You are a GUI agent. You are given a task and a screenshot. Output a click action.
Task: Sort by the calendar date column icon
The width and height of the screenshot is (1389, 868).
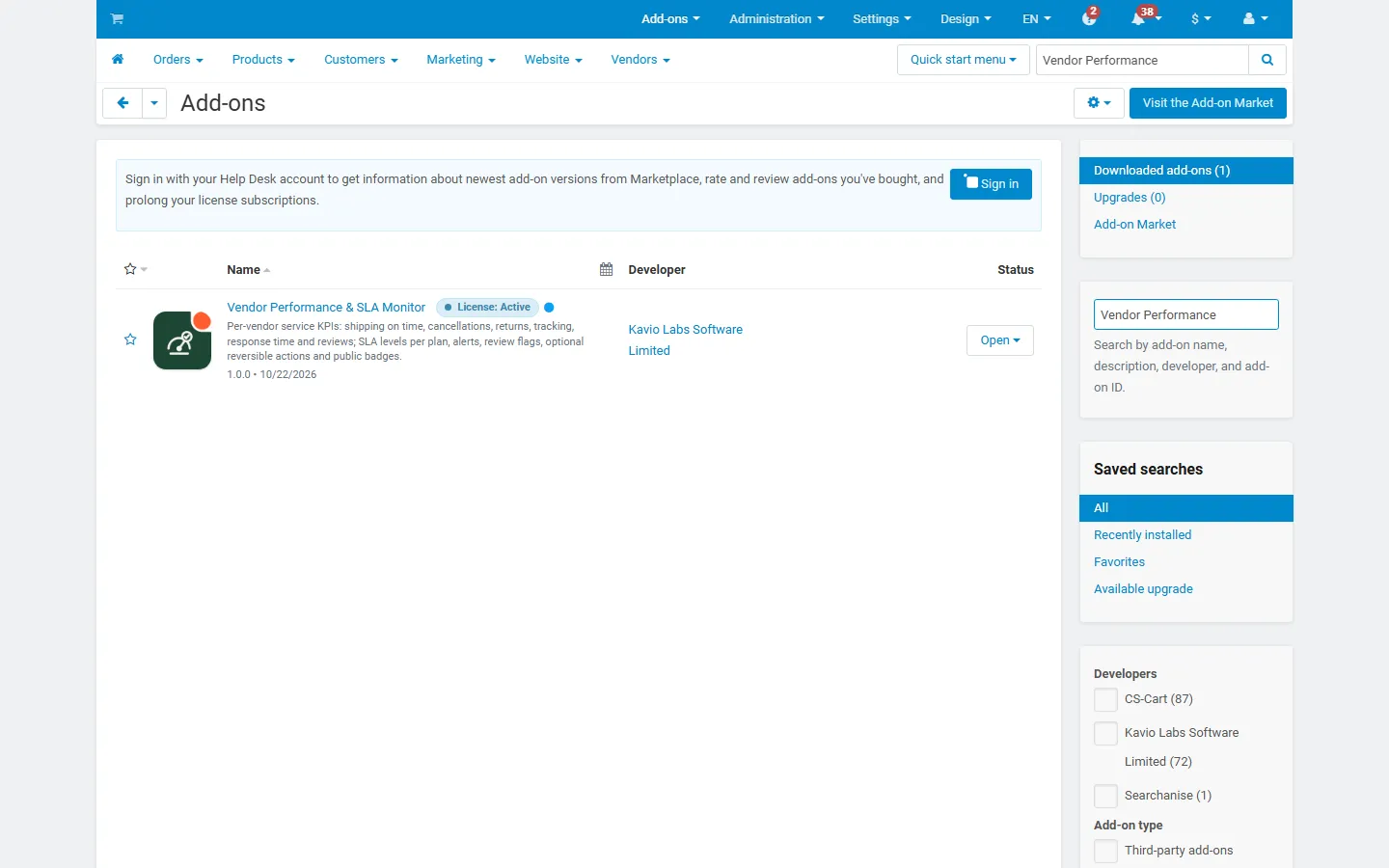[x=606, y=270]
